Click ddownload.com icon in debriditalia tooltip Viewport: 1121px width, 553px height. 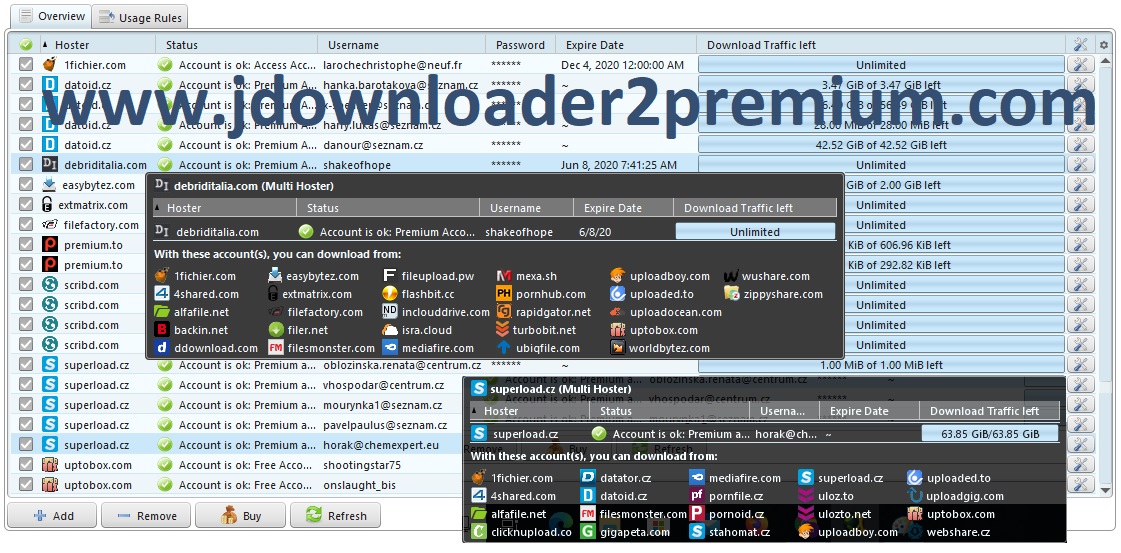coord(162,348)
